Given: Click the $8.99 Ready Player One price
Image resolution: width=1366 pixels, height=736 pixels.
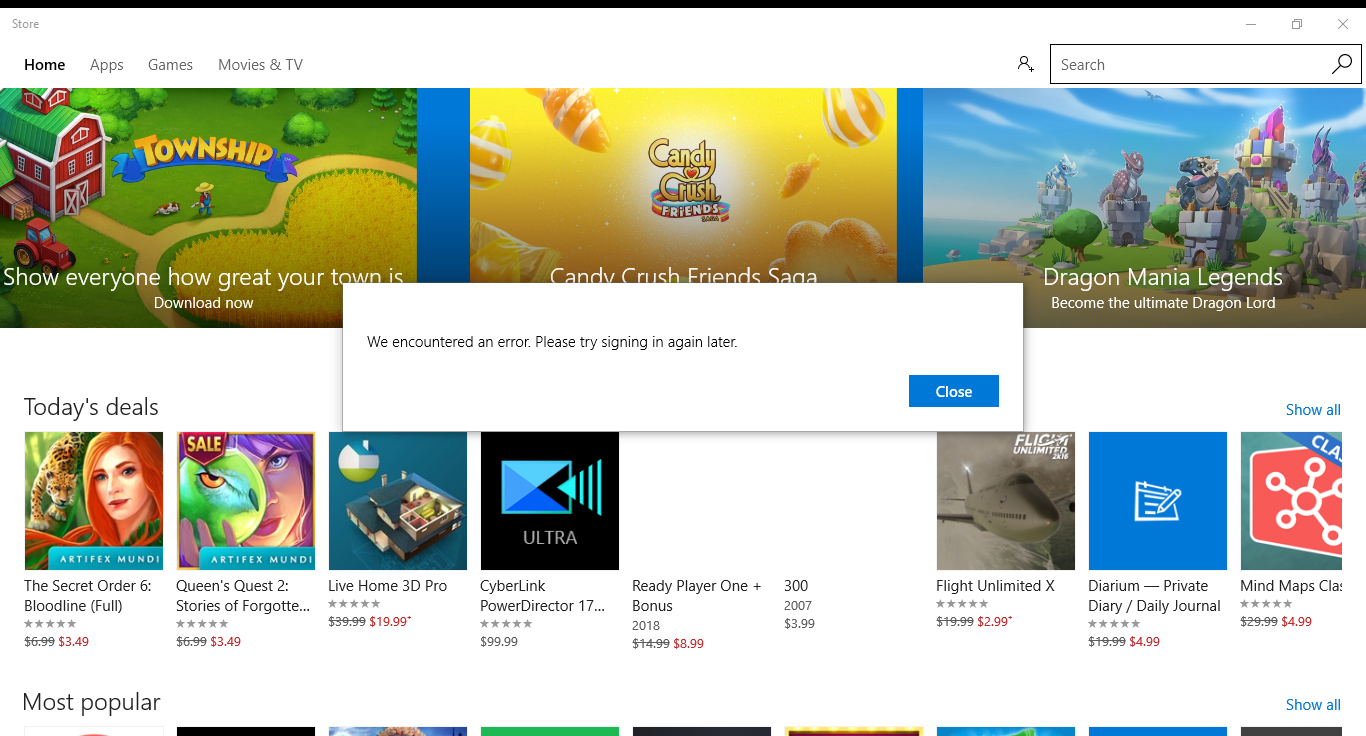Looking at the screenshot, I should click(x=687, y=644).
